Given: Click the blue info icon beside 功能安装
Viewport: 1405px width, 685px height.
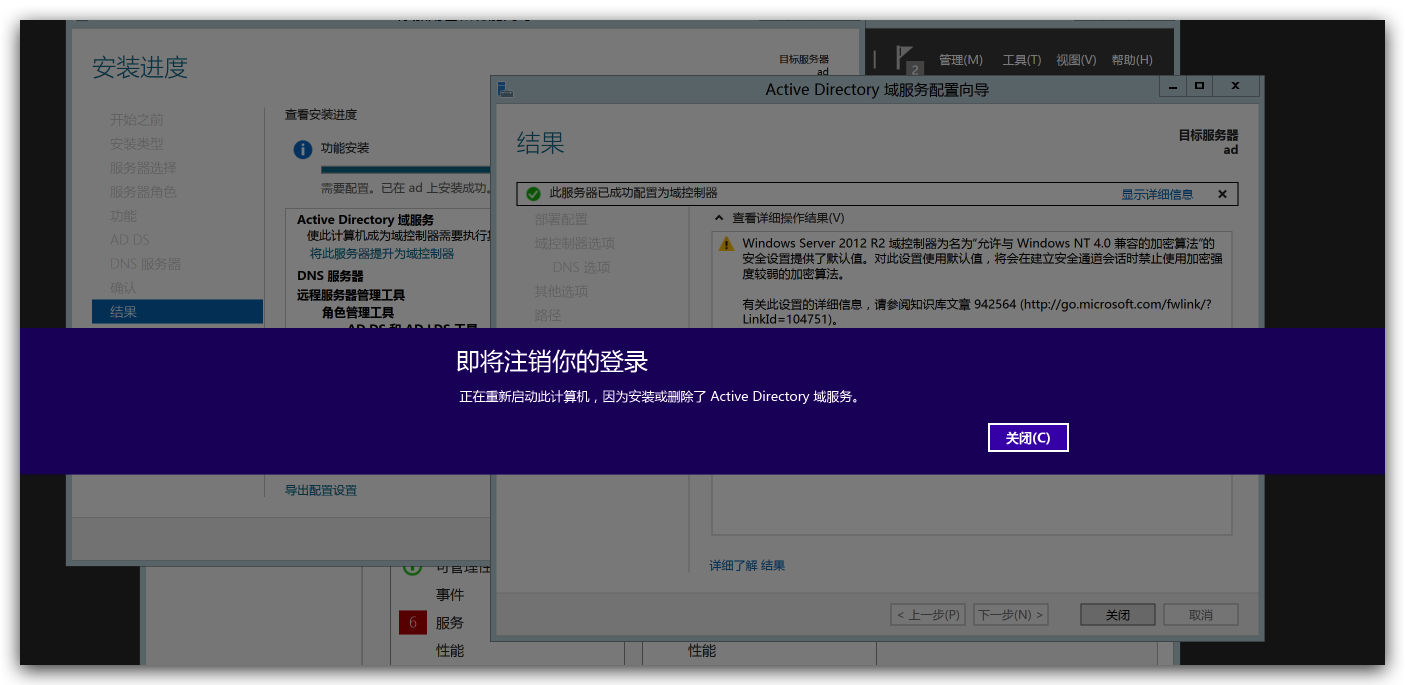Looking at the screenshot, I should point(303,149).
